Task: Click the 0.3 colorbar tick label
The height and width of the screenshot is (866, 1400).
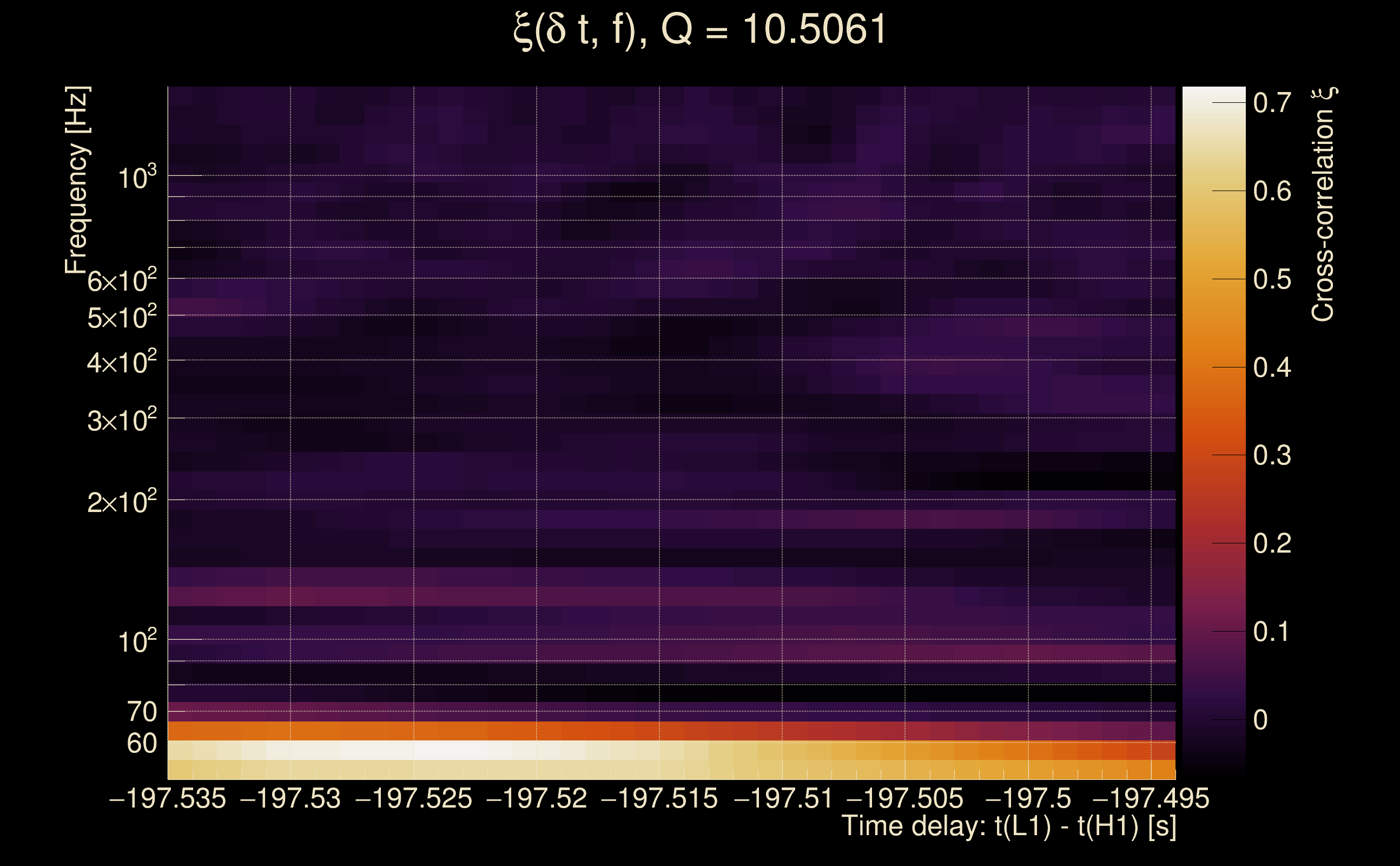Action: (x=1272, y=455)
